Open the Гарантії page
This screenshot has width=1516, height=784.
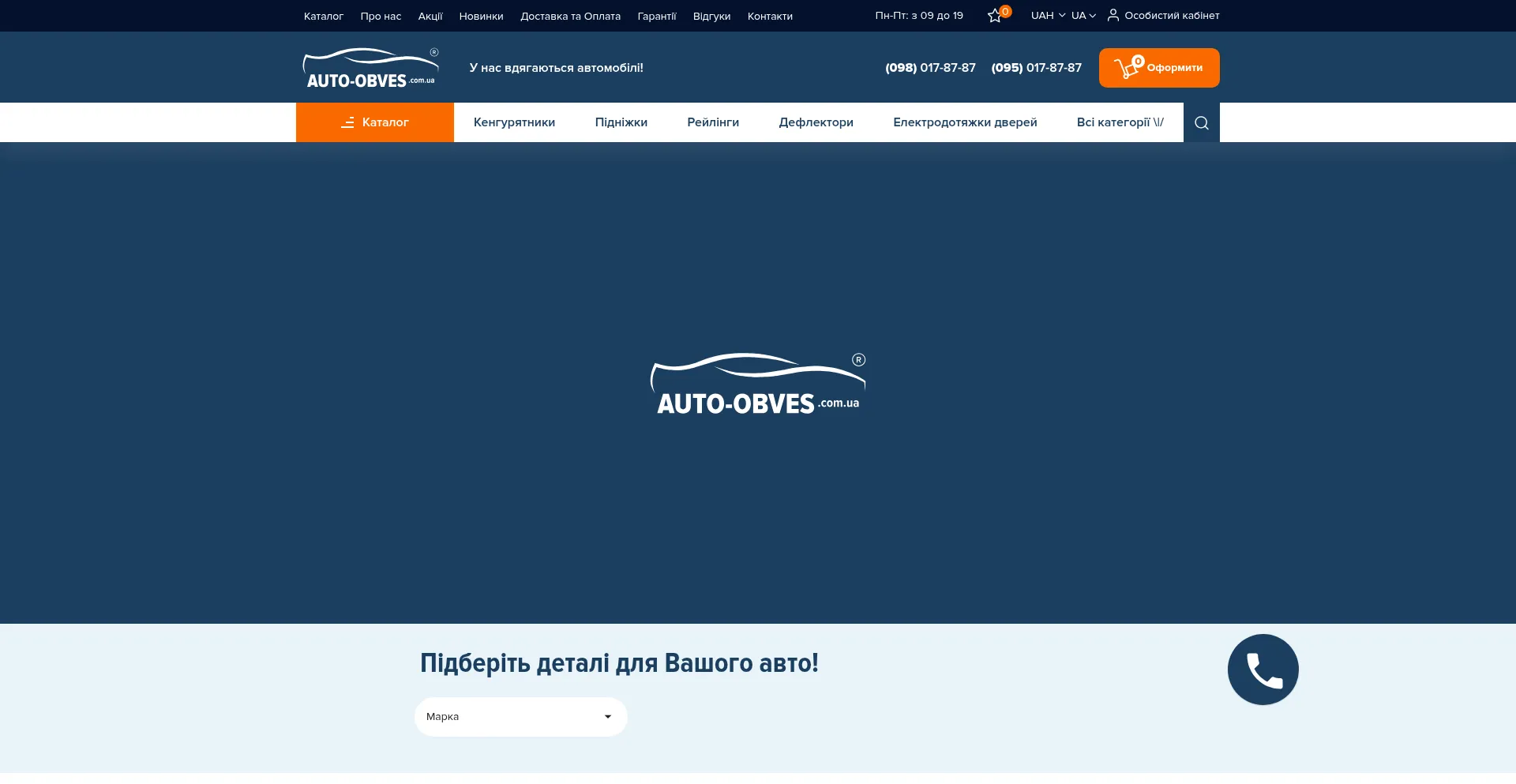[657, 17]
